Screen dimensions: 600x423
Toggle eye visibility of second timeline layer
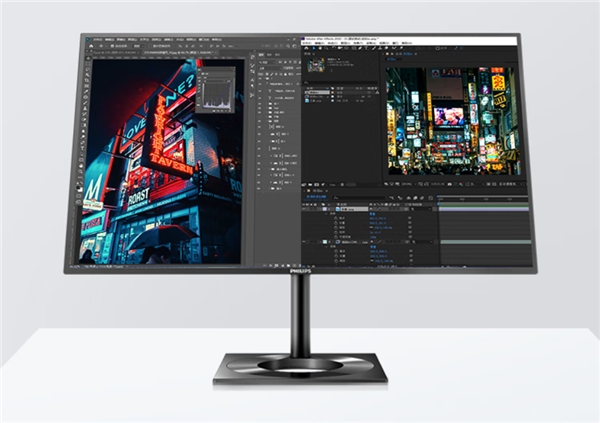coord(304,242)
